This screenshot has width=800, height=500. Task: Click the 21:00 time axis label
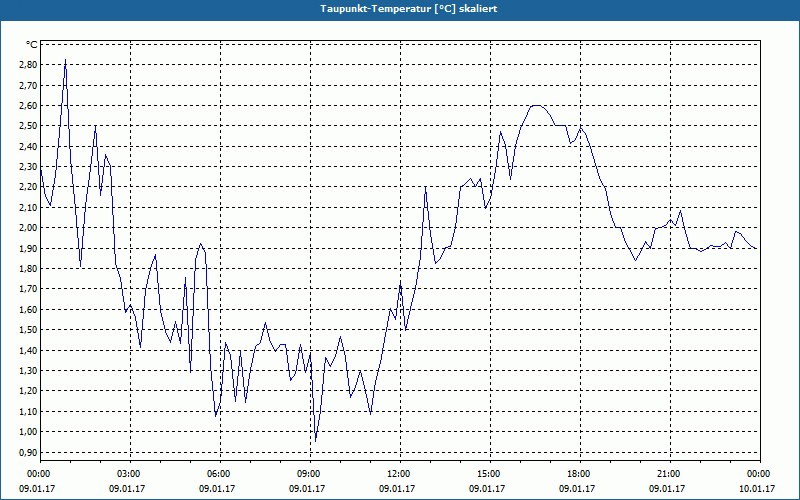[670, 474]
